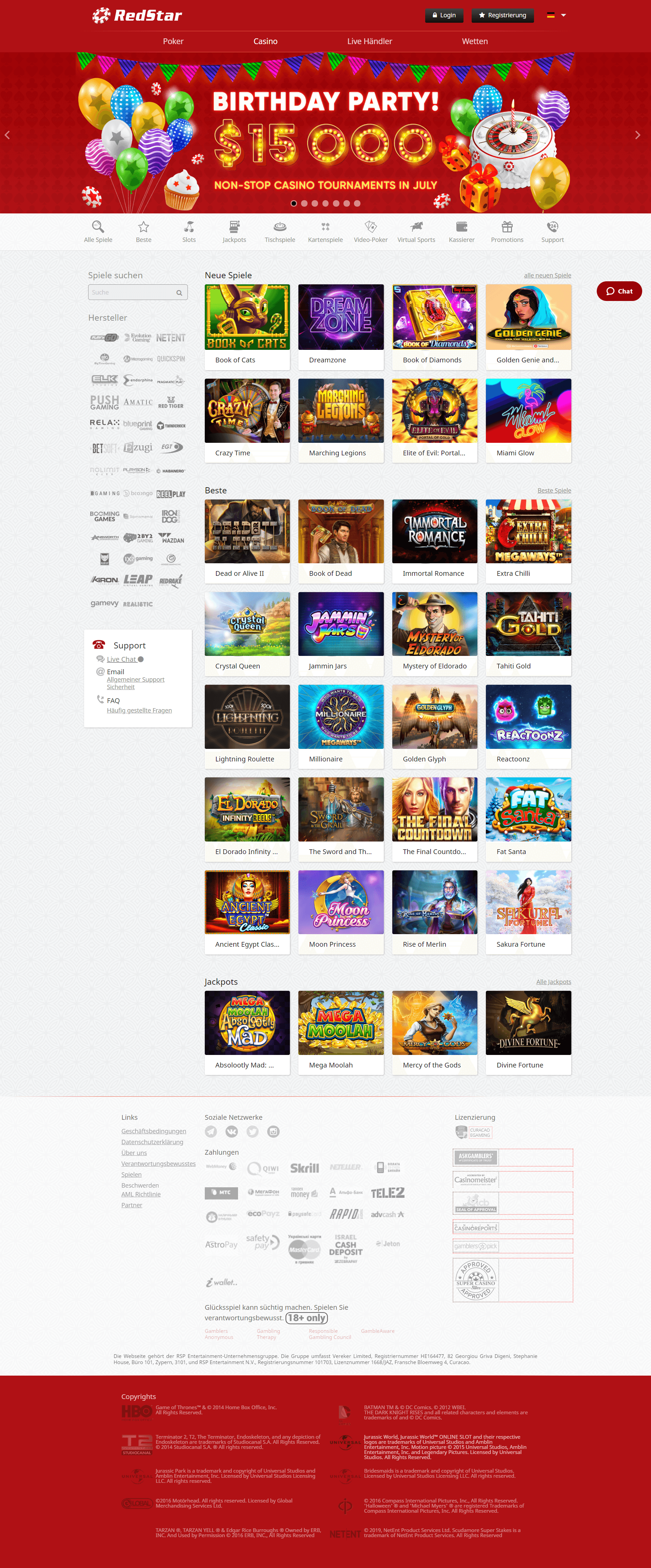The width and height of the screenshot is (651, 1568).
Task: Select the third banner slide dot
Action: pyautogui.click(x=315, y=203)
